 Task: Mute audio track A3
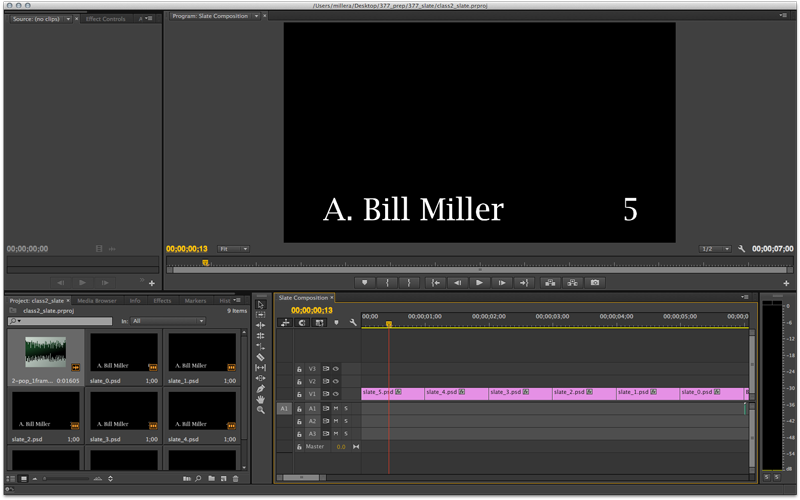336,434
